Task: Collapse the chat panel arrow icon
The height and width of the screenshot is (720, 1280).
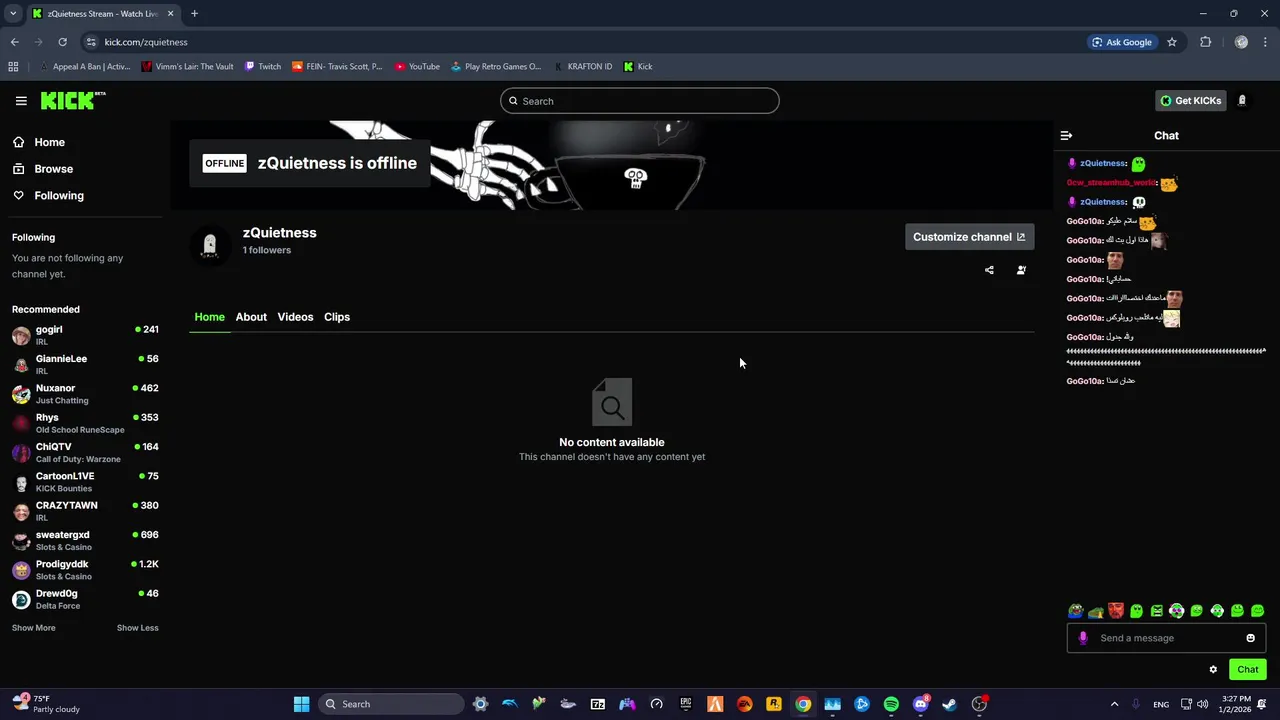Action: [x=1066, y=136]
